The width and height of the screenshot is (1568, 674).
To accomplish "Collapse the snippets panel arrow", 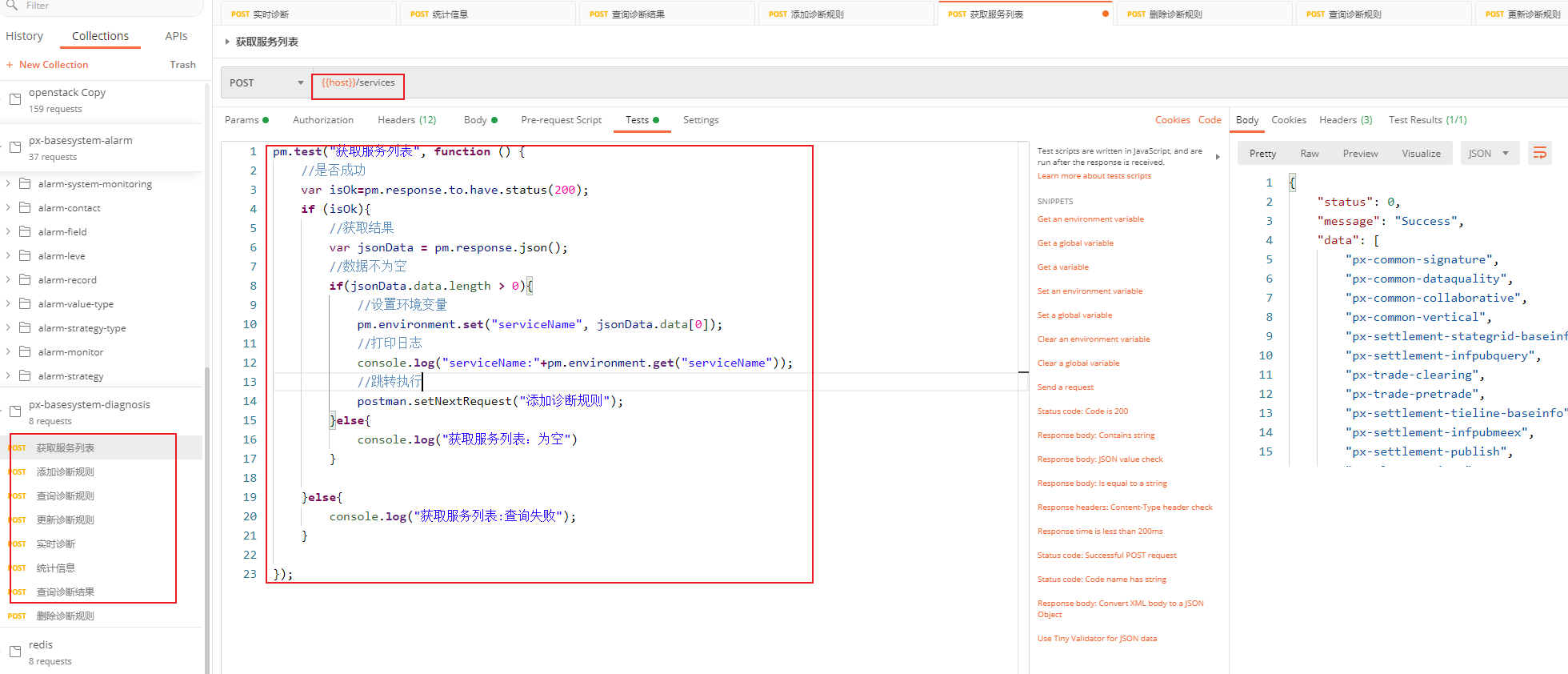I will 1218,157.
